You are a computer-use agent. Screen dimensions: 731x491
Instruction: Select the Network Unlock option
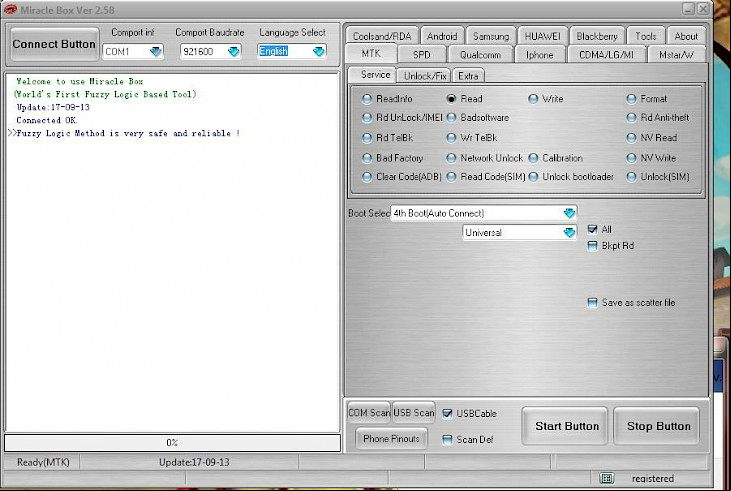pos(485,158)
